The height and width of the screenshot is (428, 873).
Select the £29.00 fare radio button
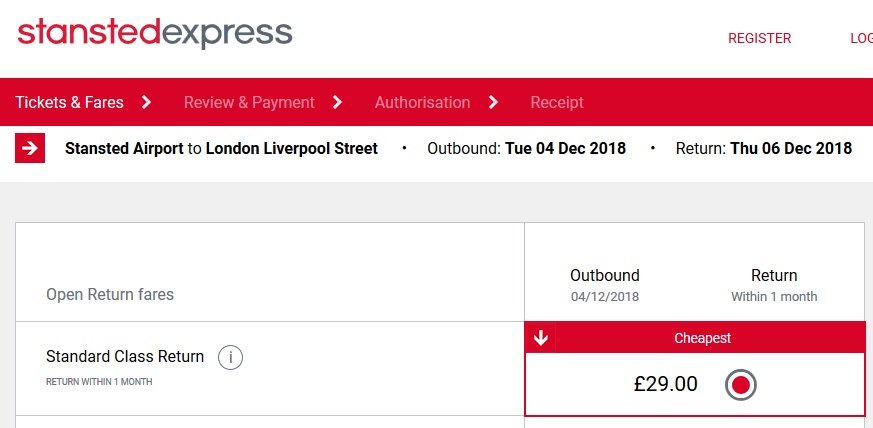740,385
